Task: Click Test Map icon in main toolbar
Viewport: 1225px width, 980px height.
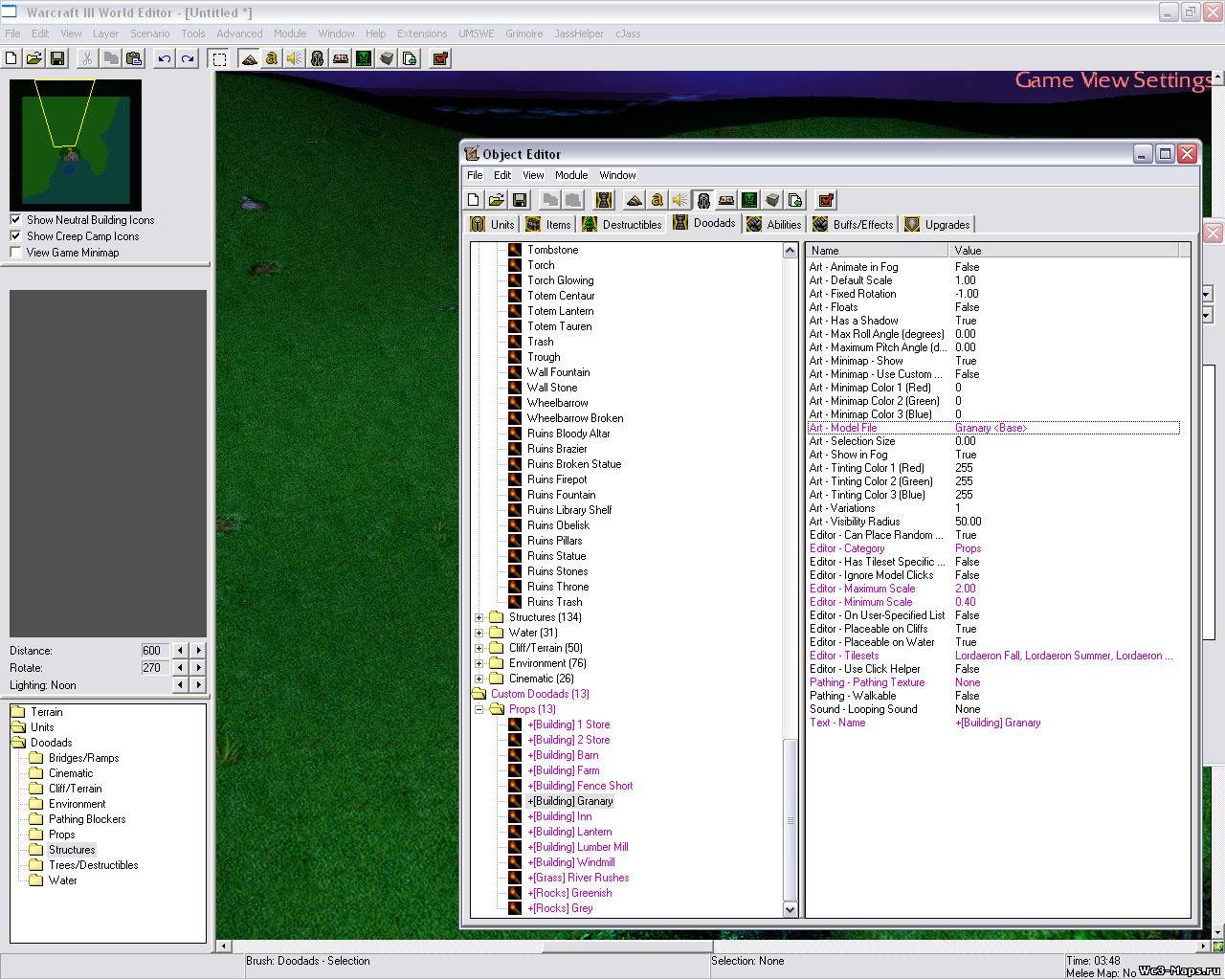Action: pyautogui.click(x=439, y=58)
